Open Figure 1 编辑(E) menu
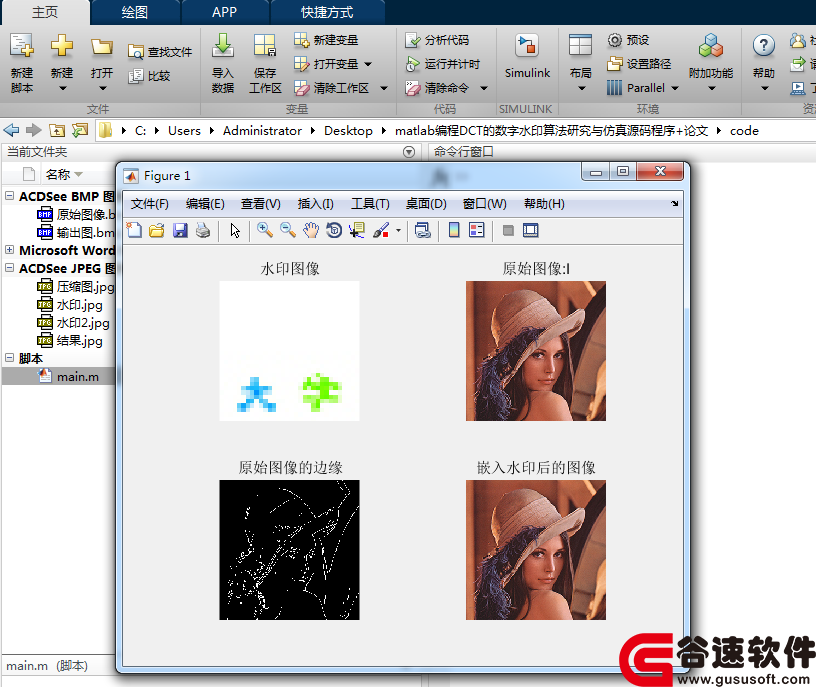This screenshot has height=687, width=816. click(x=205, y=204)
